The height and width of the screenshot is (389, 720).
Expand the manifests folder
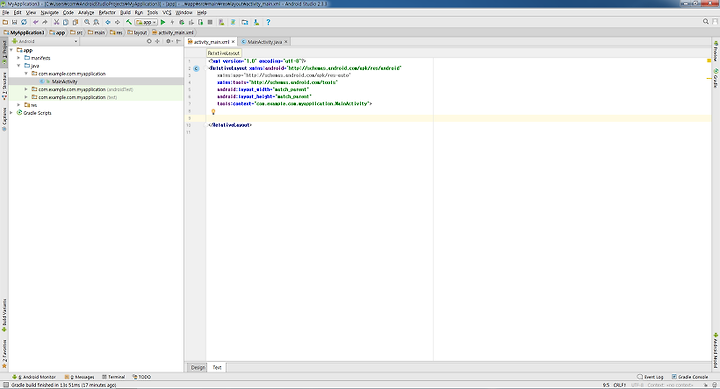click(x=19, y=58)
